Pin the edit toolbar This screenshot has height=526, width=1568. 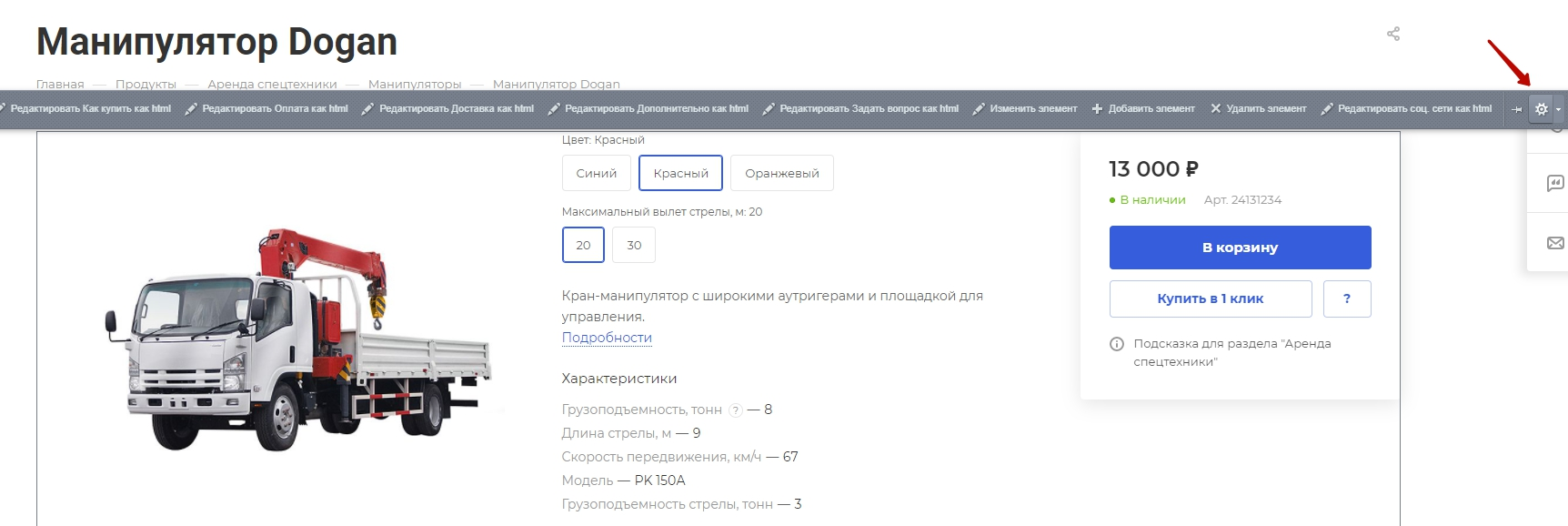pyautogui.click(x=1516, y=109)
